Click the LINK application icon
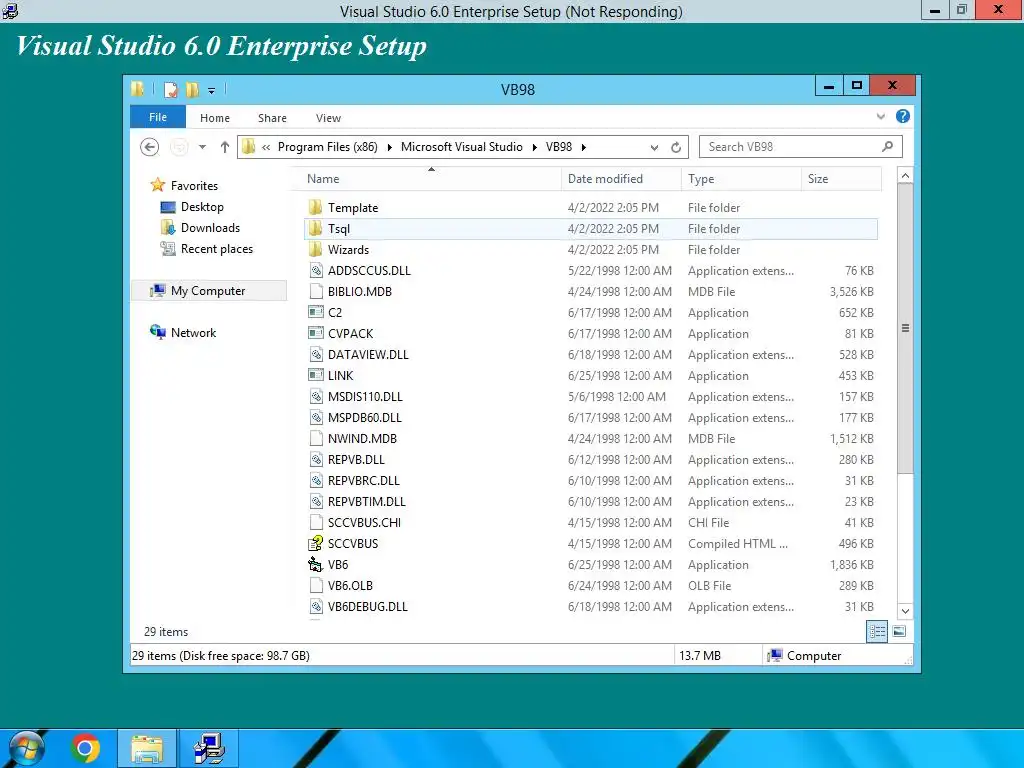The height and width of the screenshot is (768, 1024). click(316, 375)
